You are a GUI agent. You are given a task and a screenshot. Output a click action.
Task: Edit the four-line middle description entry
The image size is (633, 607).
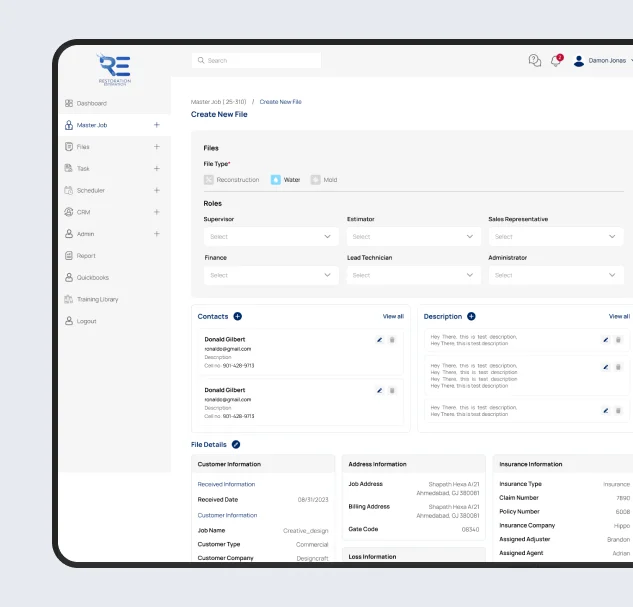[606, 367]
